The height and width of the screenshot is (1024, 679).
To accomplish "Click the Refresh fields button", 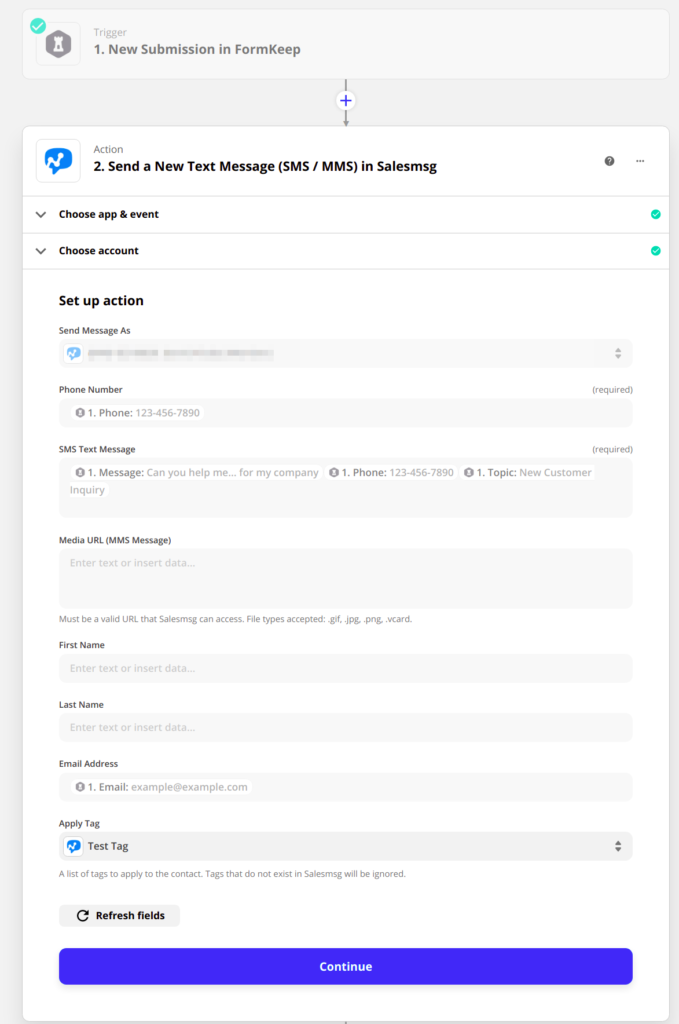I will 120,915.
